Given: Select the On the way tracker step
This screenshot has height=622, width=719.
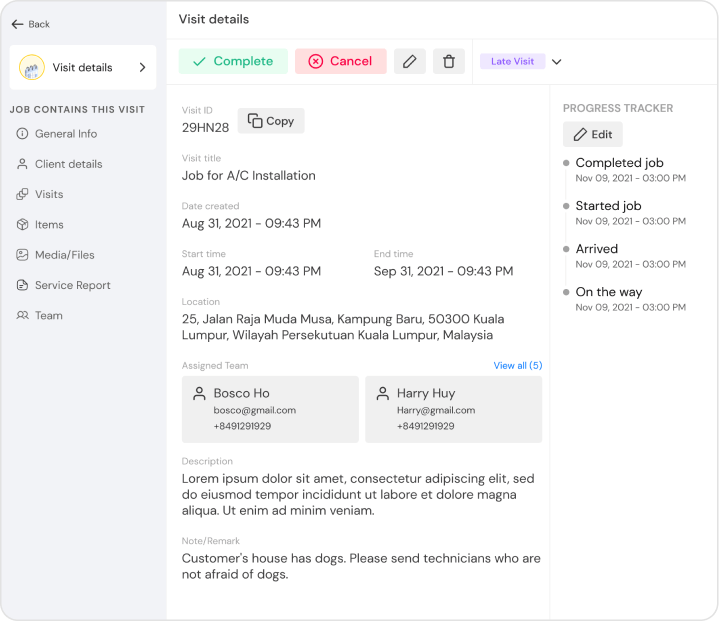Looking at the screenshot, I should click(x=608, y=292).
